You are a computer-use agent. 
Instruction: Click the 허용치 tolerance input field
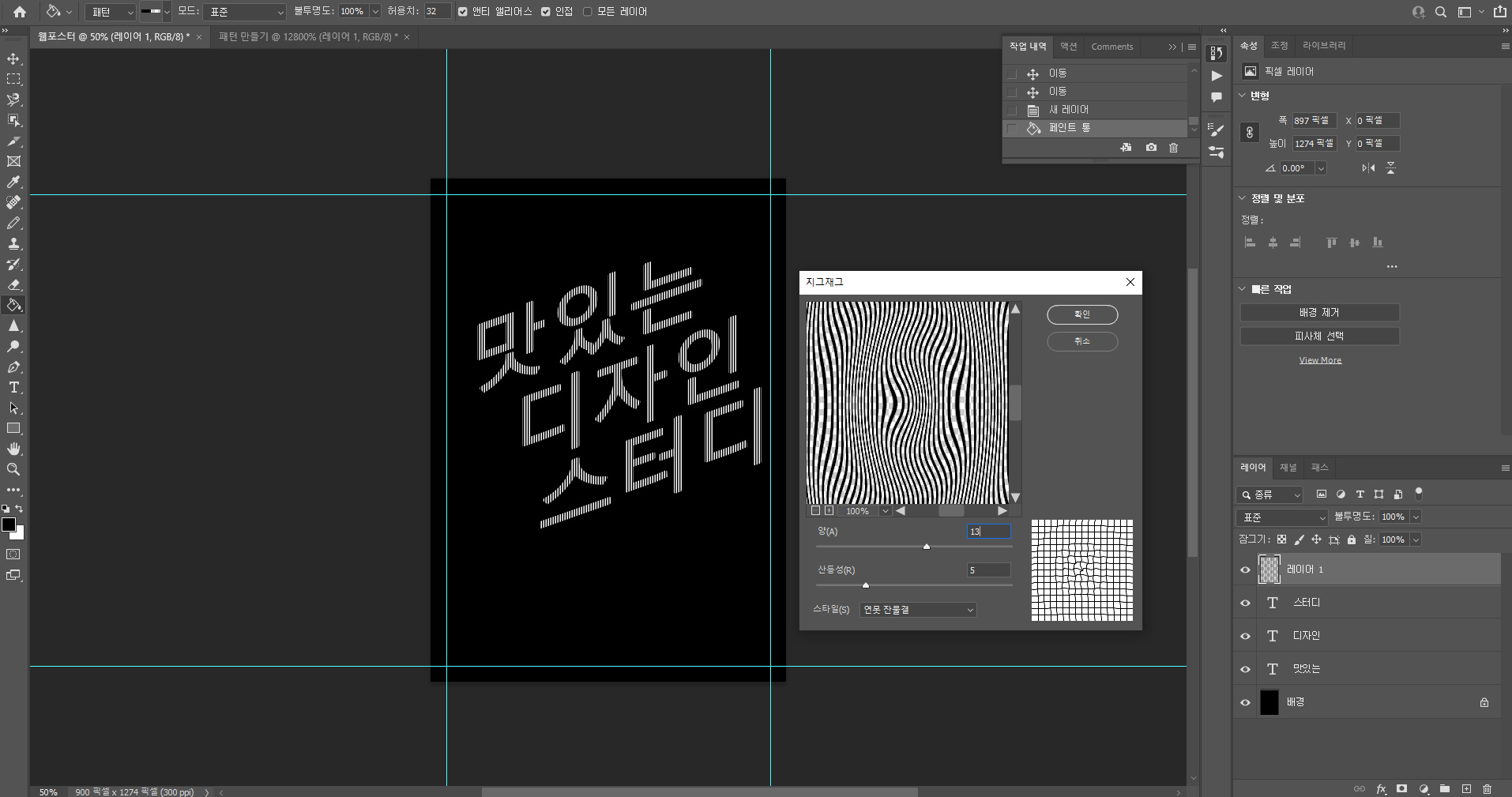pyautogui.click(x=437, y=12)
